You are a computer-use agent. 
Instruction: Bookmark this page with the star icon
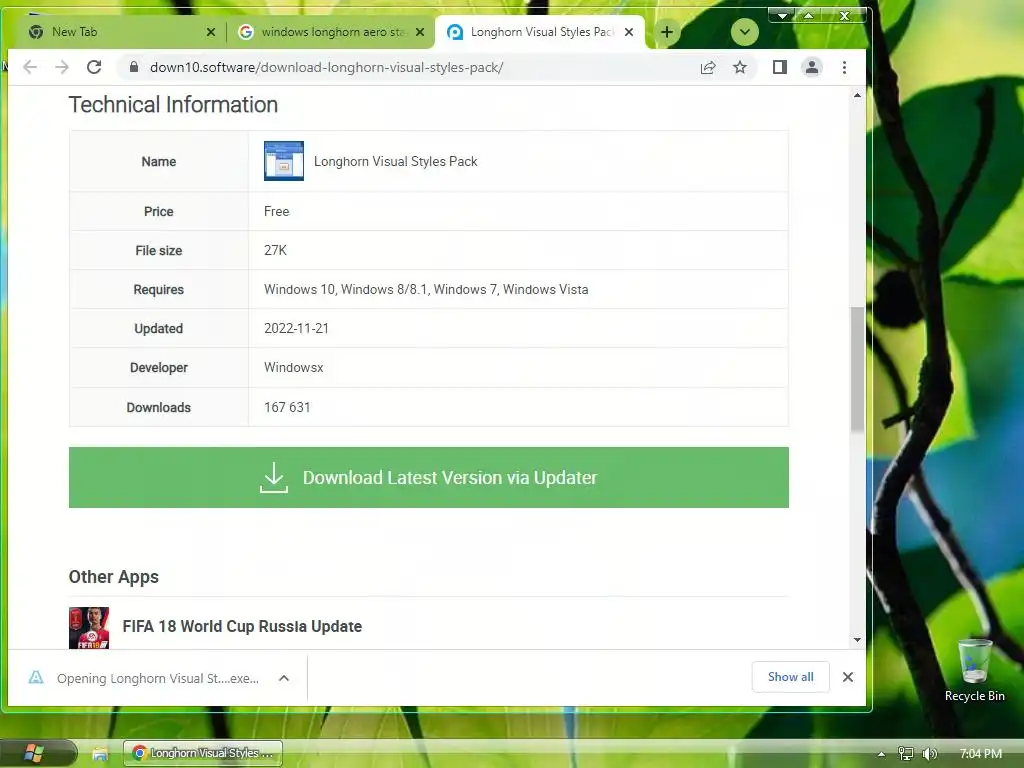point(740,67)
